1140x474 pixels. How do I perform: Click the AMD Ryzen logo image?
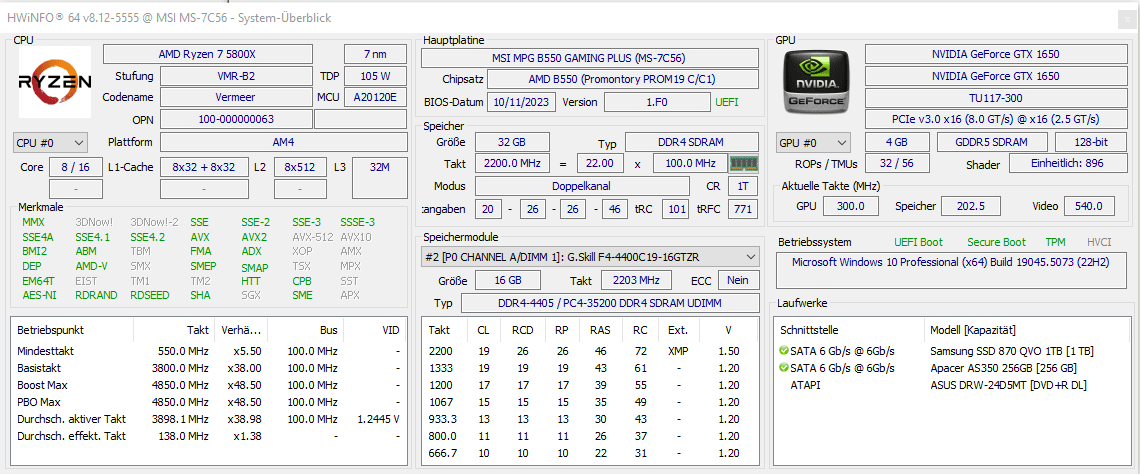[x=55, y=81]
